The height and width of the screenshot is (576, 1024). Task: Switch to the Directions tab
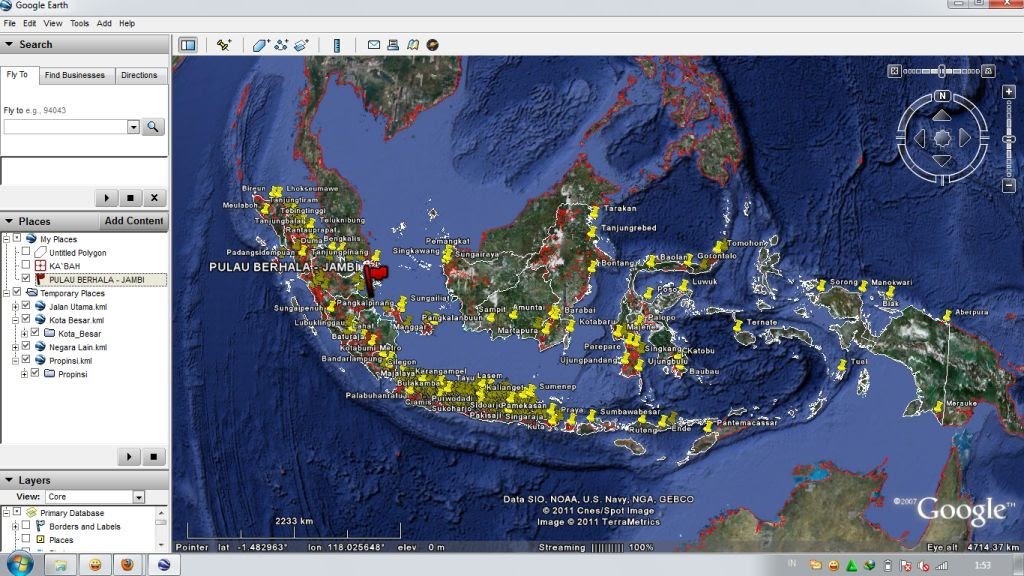[139, 76]
